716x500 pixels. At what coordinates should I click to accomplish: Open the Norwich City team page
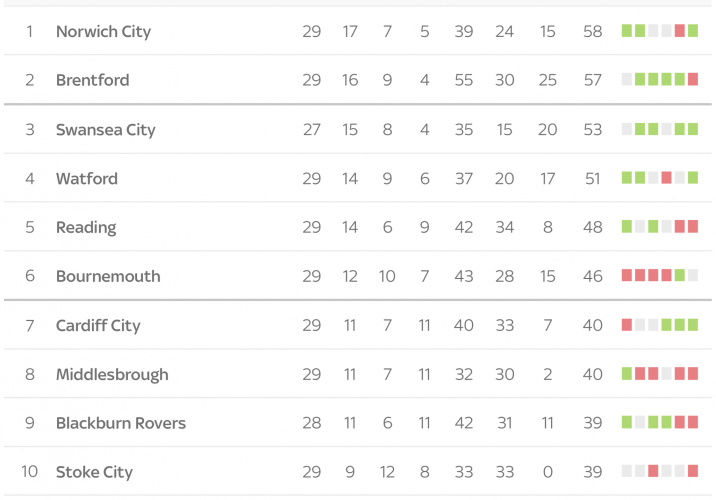pyautogui.click(x=103, y=32)
